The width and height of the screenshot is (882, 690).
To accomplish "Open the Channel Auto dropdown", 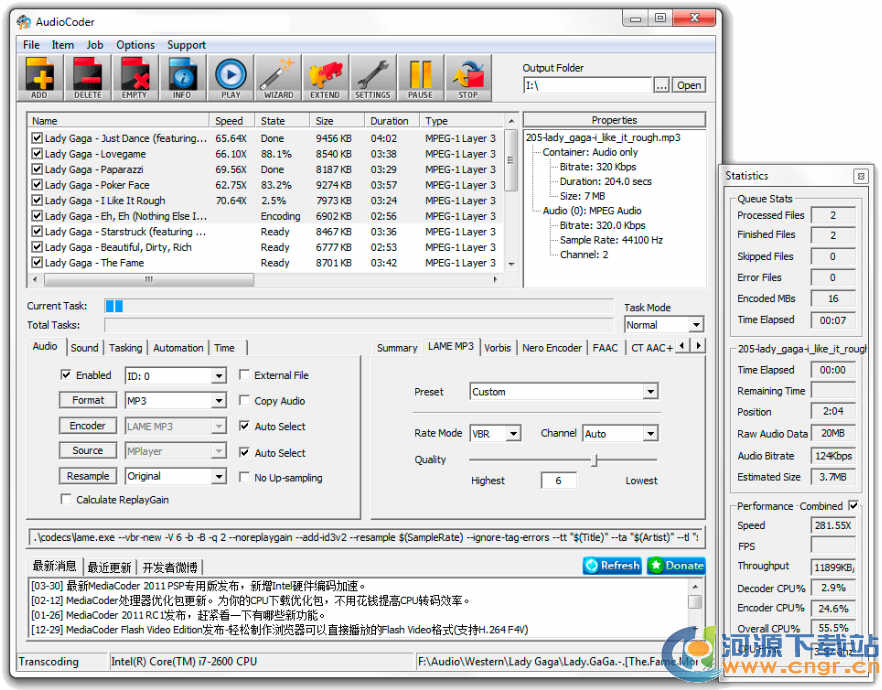I will point(650,434).
